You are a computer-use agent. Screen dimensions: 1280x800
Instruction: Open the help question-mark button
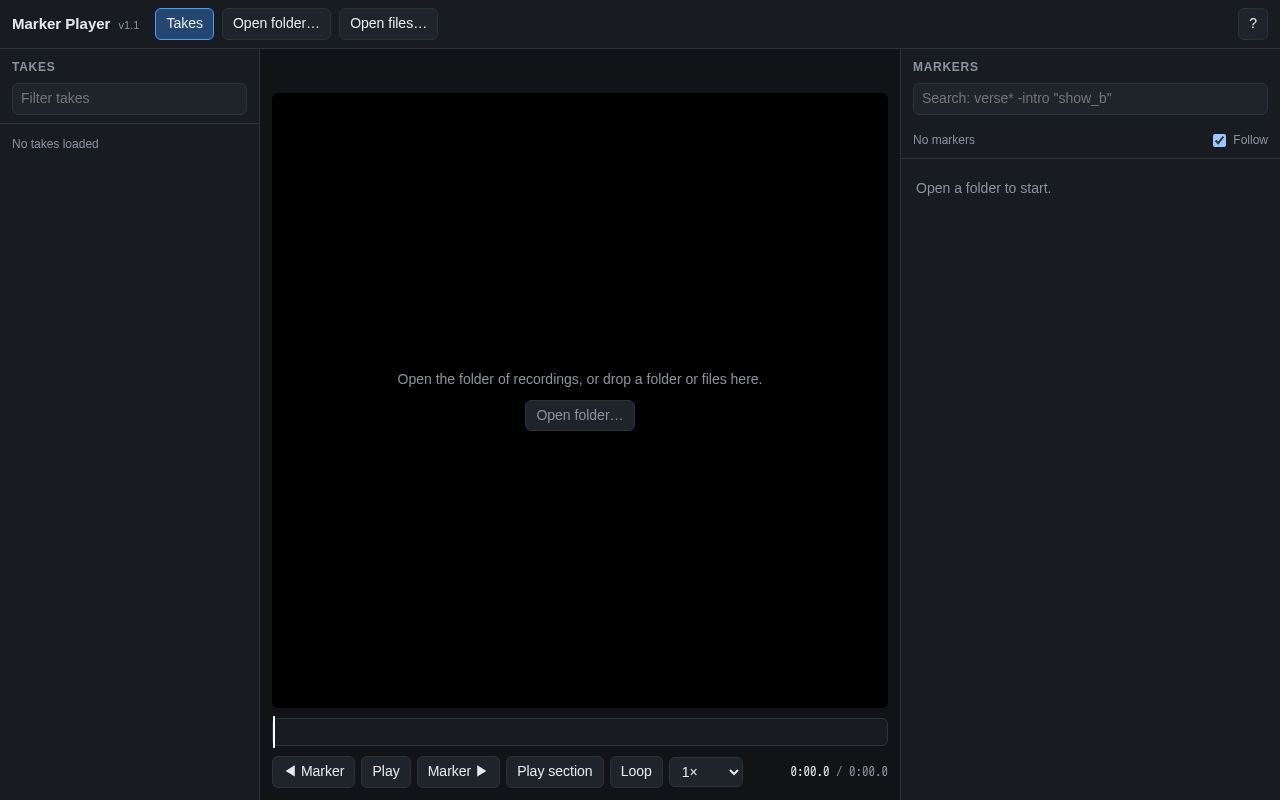click(1253, 24)
